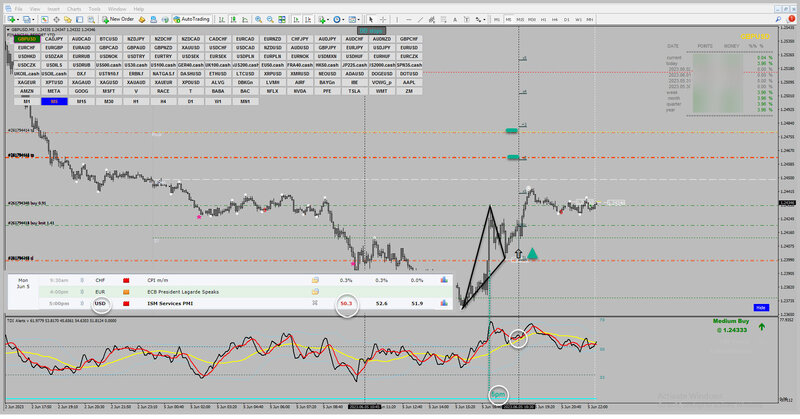Open the search magnifier icon
The width and height of the screenshot is (800, 419).
[778, 19]
